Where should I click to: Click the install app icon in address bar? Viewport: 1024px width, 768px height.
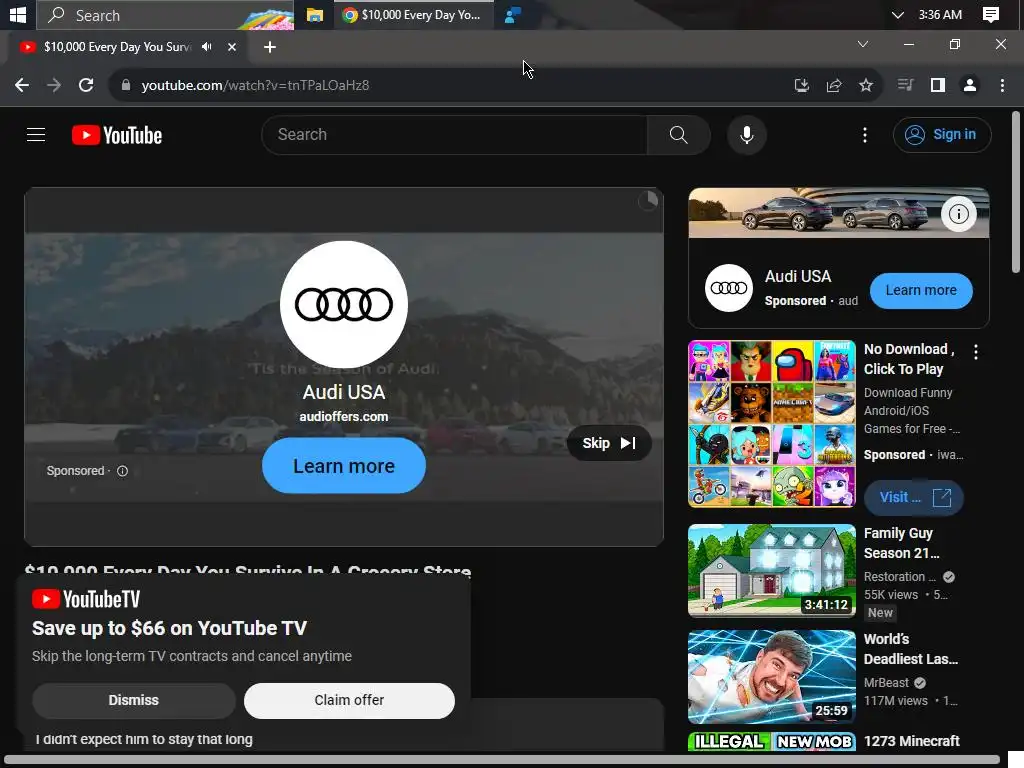[x=801, y=86]
